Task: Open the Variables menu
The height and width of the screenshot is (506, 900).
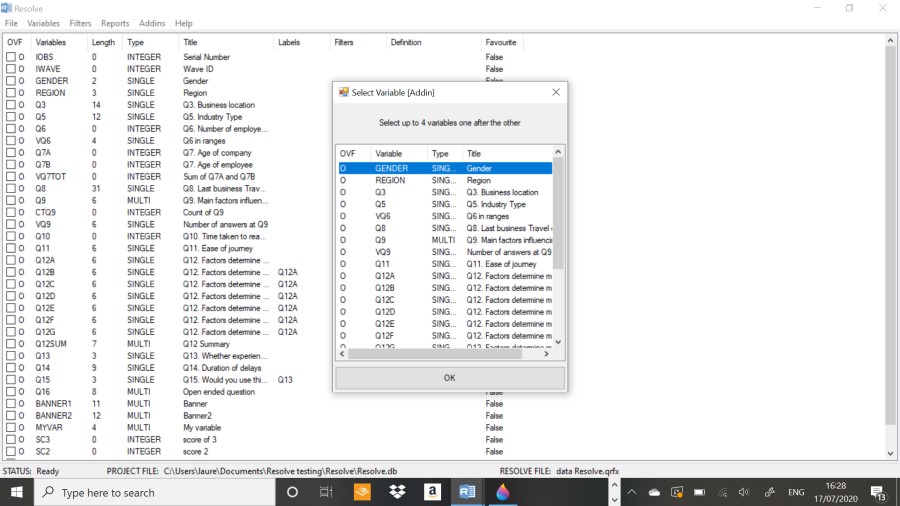Action: click(x=44, y=24)
